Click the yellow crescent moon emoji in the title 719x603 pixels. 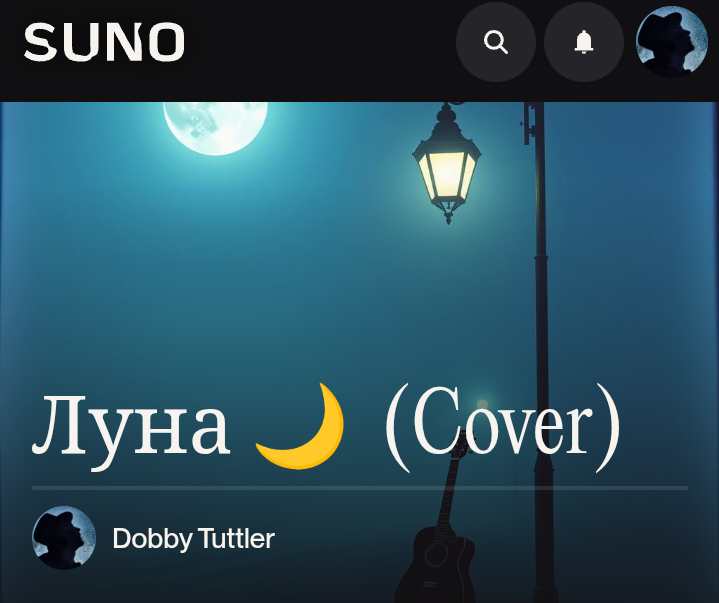301,426
